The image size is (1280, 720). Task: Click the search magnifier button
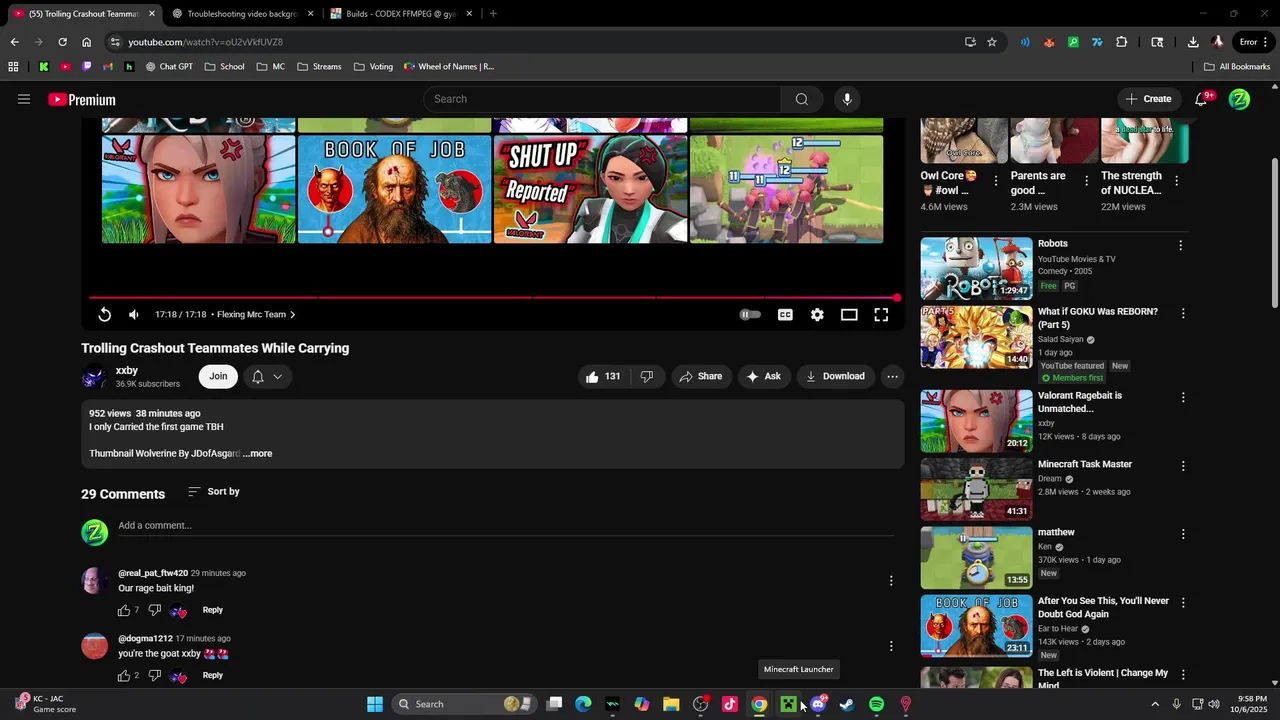801,99
